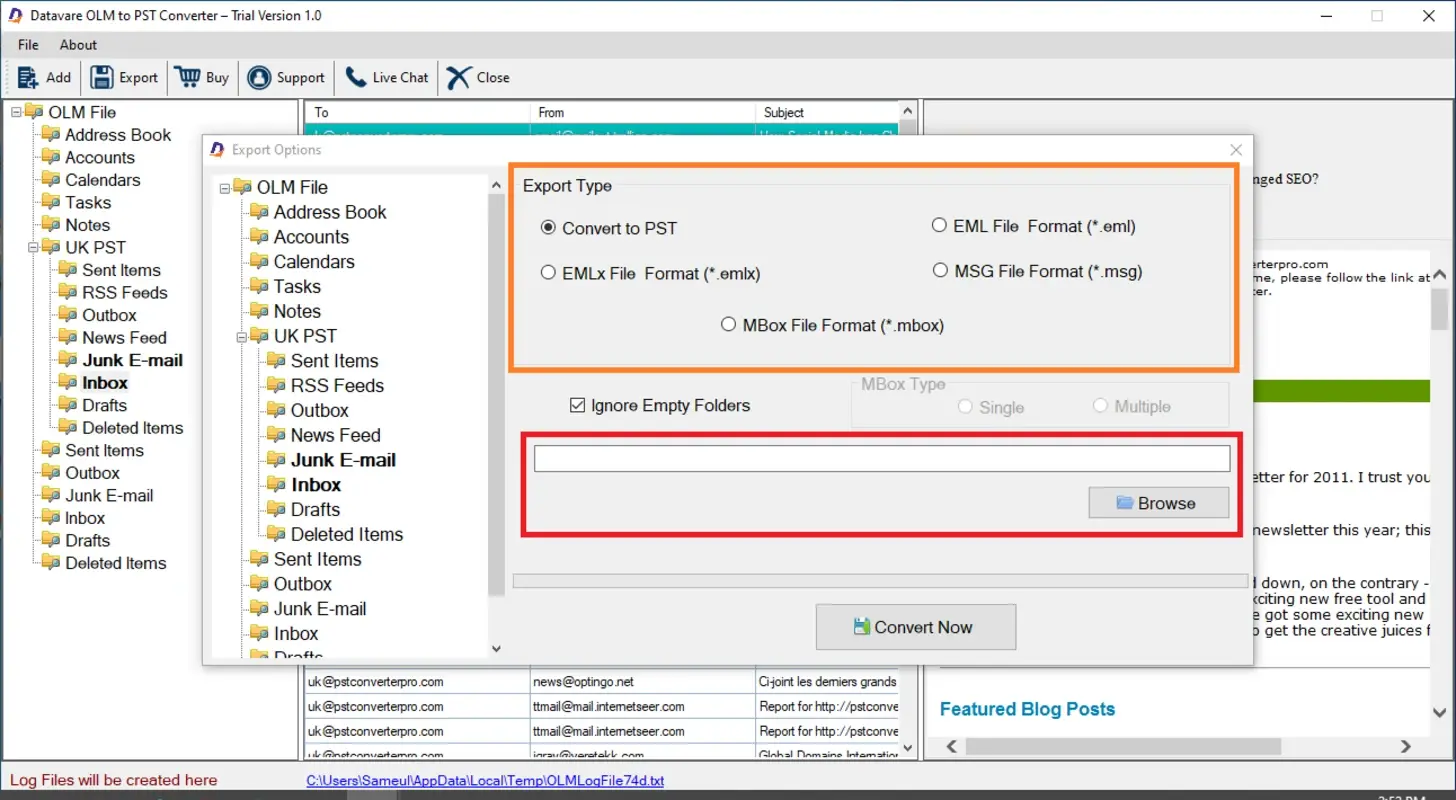
Task: Click the Datavare logo icon on Export Options
Action: [214, 149]
